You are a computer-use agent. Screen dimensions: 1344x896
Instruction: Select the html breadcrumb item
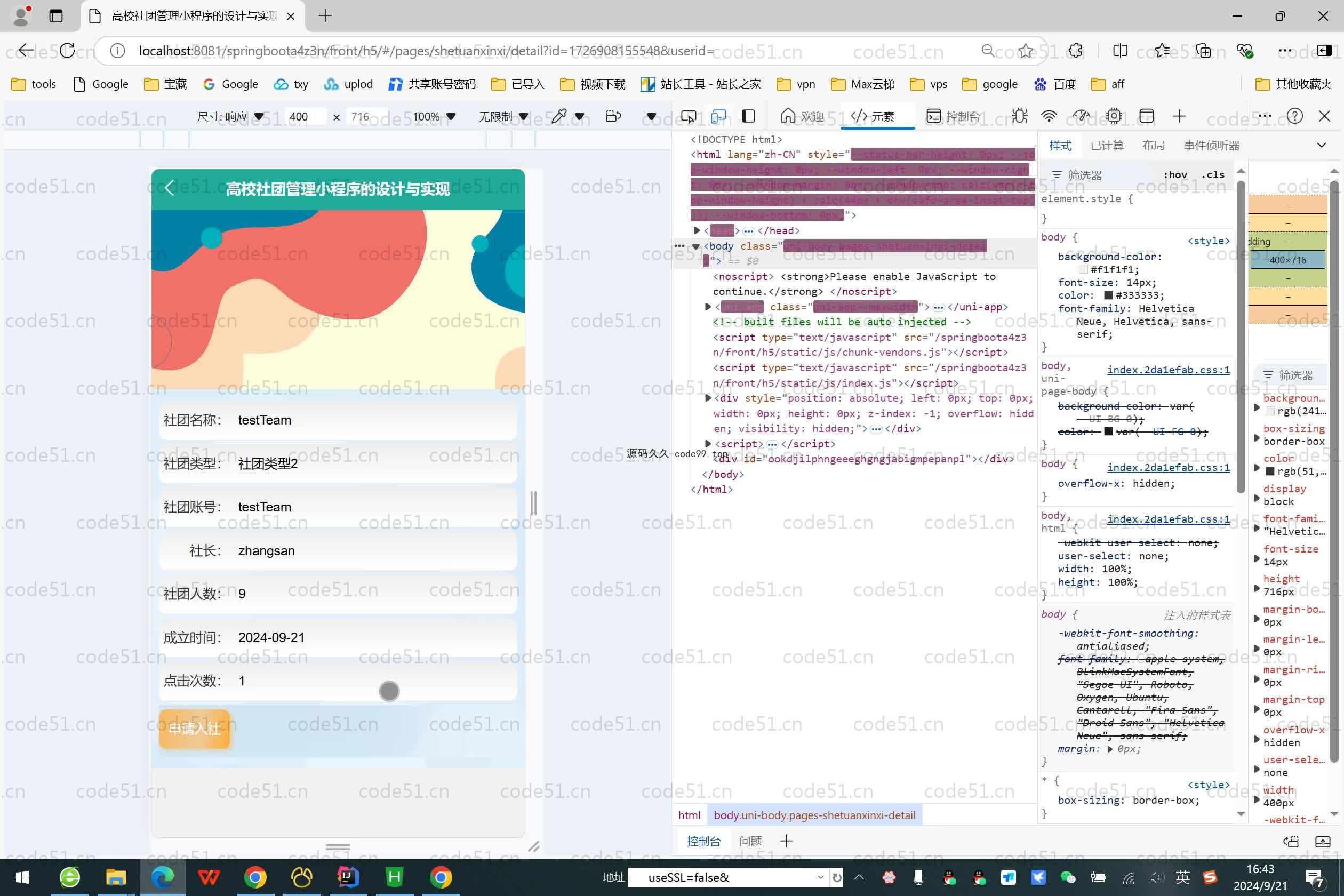[689, 815]
